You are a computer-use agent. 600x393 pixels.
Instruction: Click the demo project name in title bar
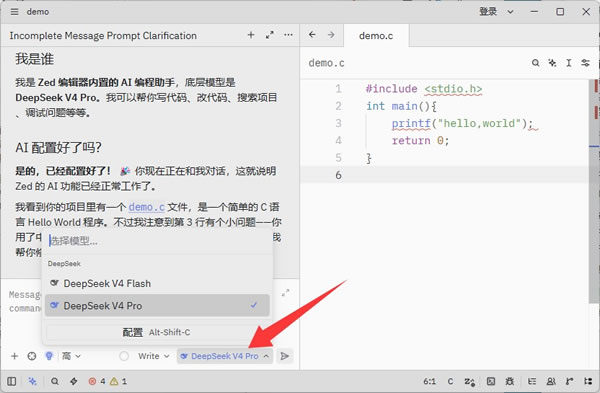(x=38, y=12)
